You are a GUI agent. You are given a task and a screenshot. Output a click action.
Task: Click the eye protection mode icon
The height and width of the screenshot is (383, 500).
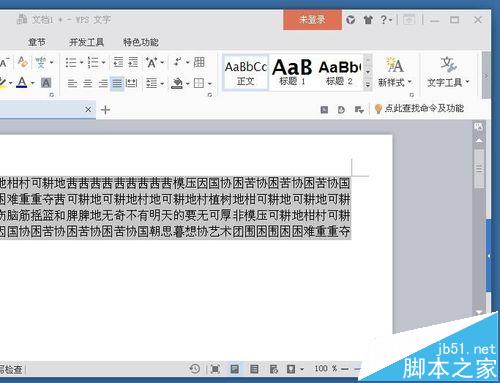pyautogui.click(x=291, y=369)
